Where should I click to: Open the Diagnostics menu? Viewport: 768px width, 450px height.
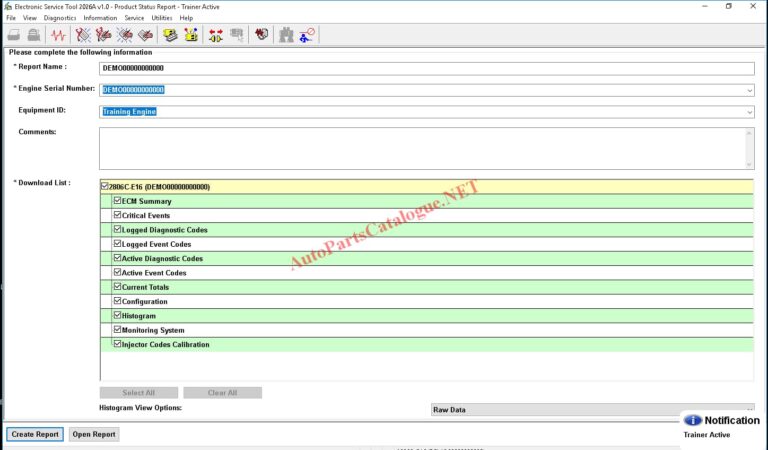[x=60, y=18]
